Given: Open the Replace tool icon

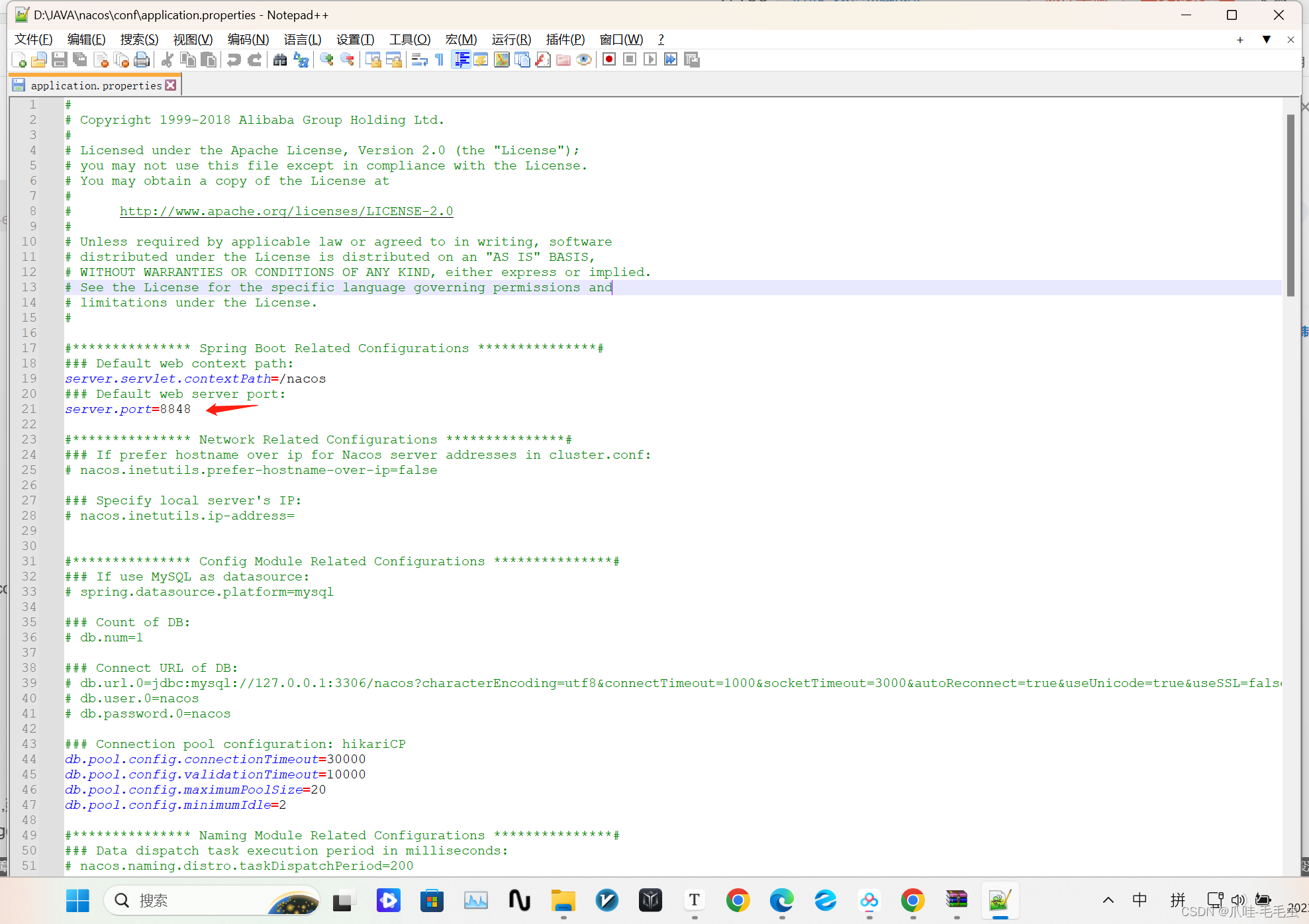Looking at the screenshot, I should click(301, 60).
